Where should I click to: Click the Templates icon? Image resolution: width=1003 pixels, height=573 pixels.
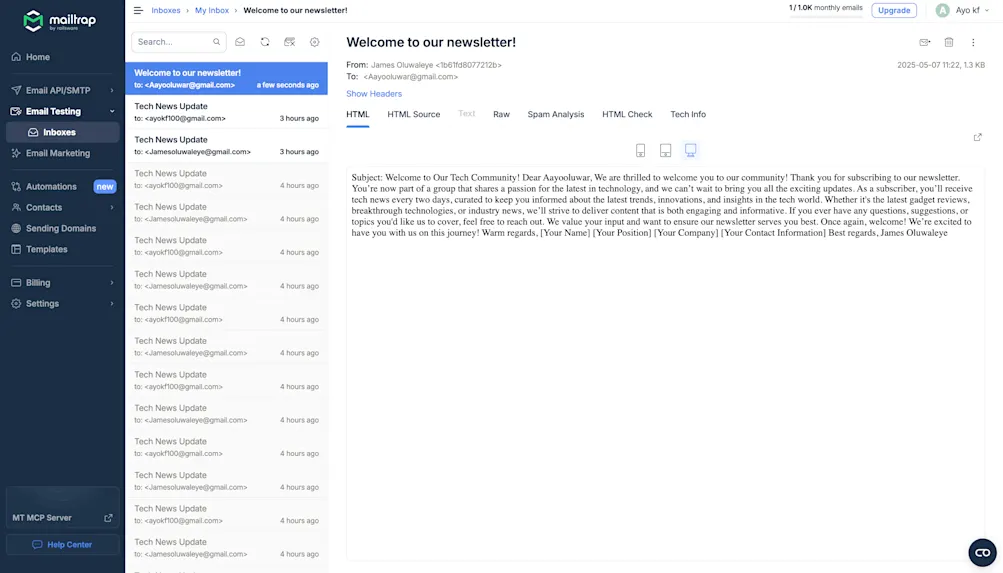pos(16,249)
